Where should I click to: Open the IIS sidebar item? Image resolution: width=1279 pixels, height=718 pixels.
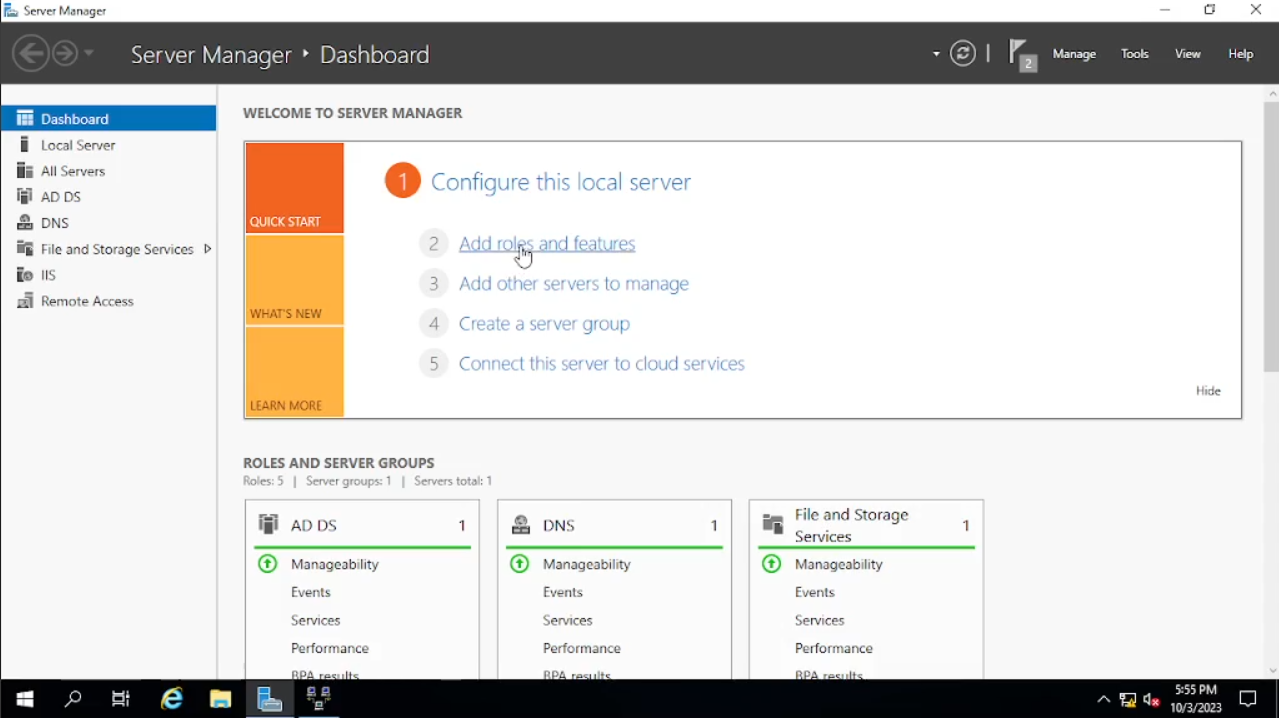pyautogui.click(x=48, y=275)
